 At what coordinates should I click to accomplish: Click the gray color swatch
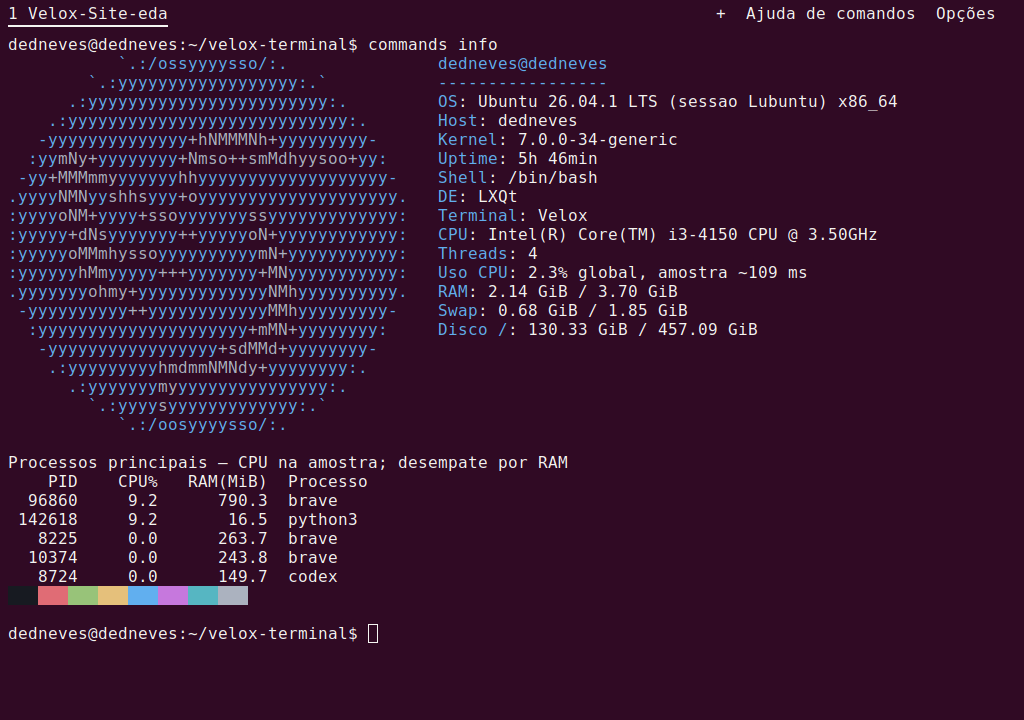(233, 595)
